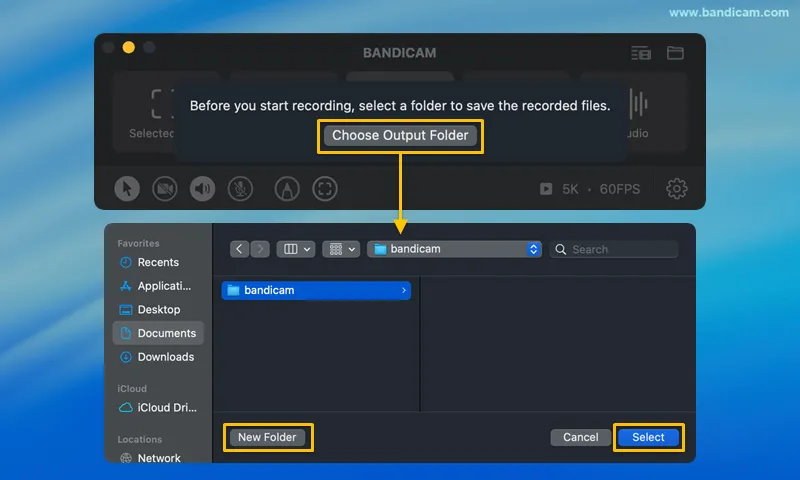Open the bandicam folder path popup

pyautogui.click(x=454, y=249)
